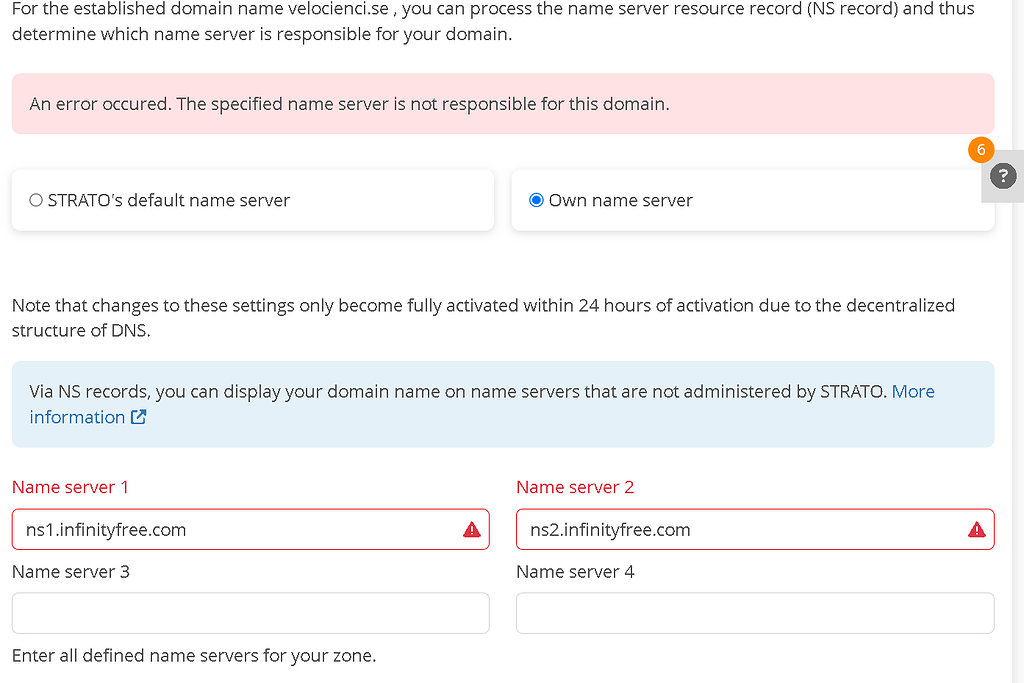The width and height of the screenshot is (1024, 683).
Task: Click the orange notification badge showing 6
Action: [981, 150]
